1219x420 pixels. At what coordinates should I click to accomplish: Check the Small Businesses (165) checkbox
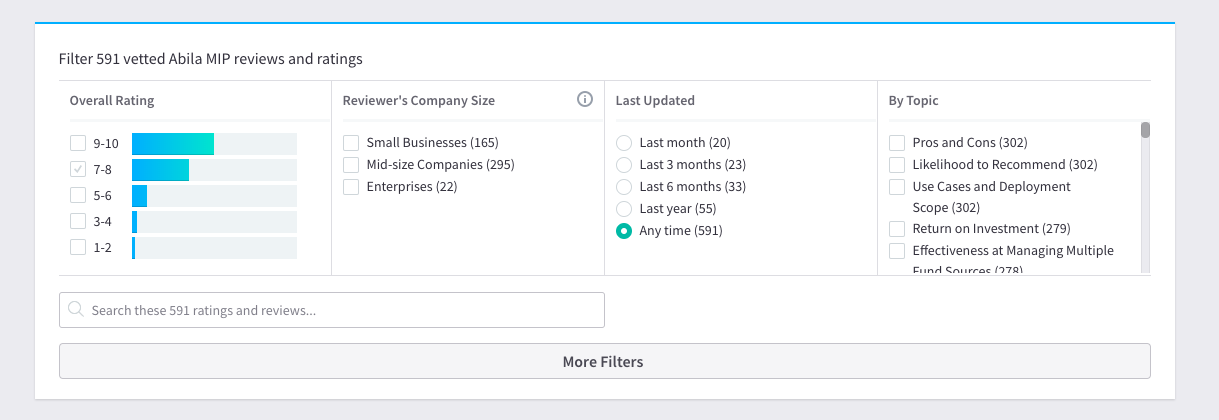tap(351, 143)
